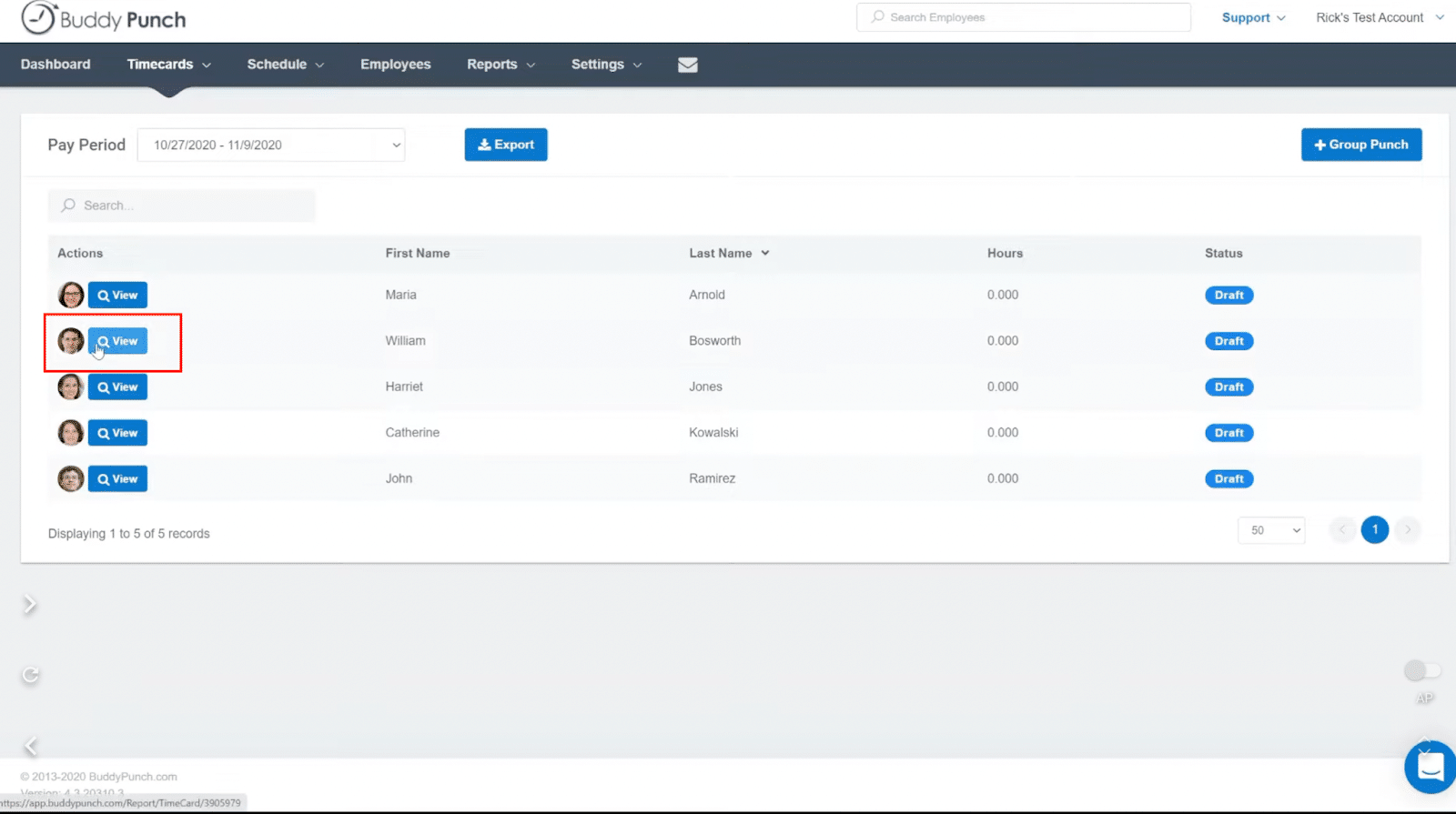Click Catherine Kowalski's avatar photo
The width and height of the screenshot is (1456, 814).
coord(71,433)
